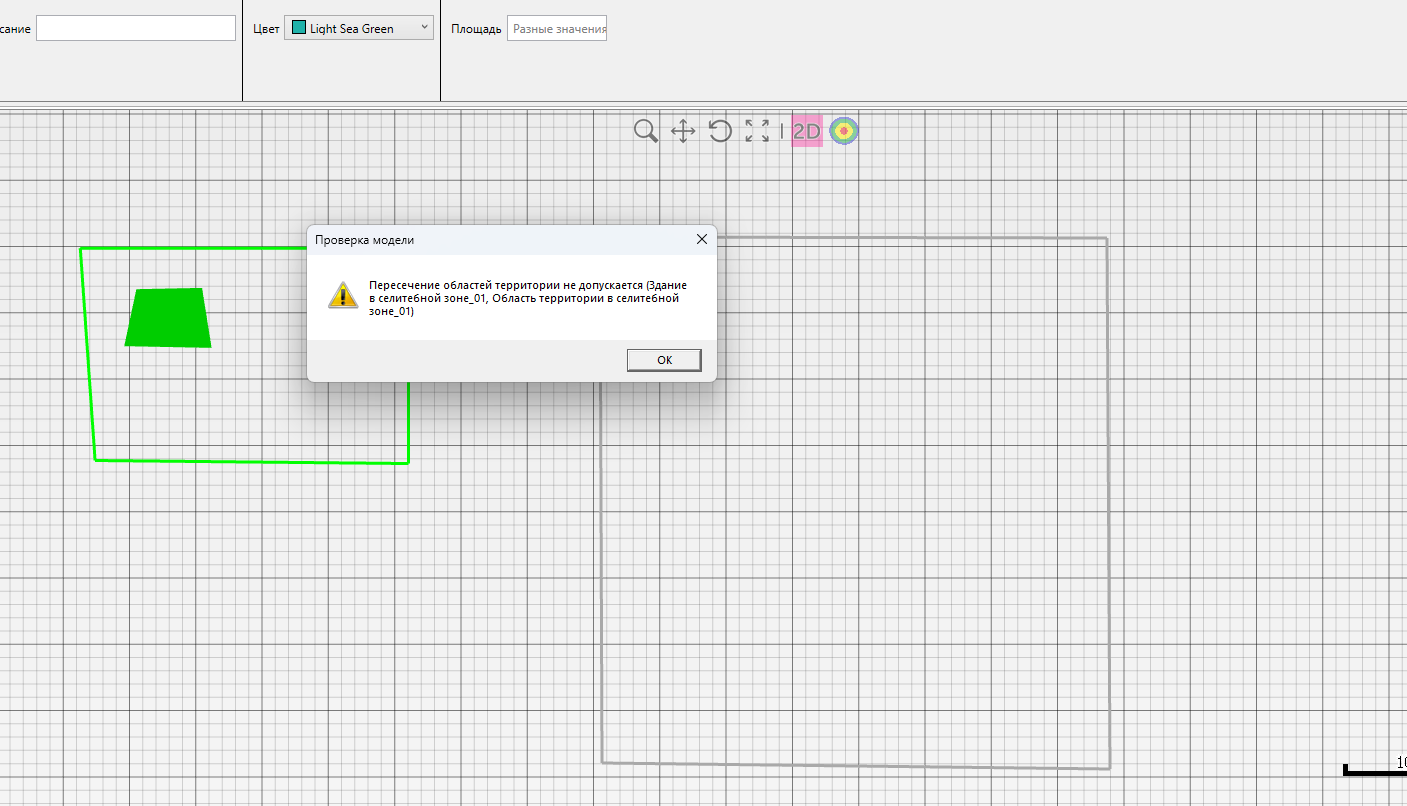Activate the pan move tool
Image resolution: width=1407 pixels, height=806 pixels.
[683, 131]
